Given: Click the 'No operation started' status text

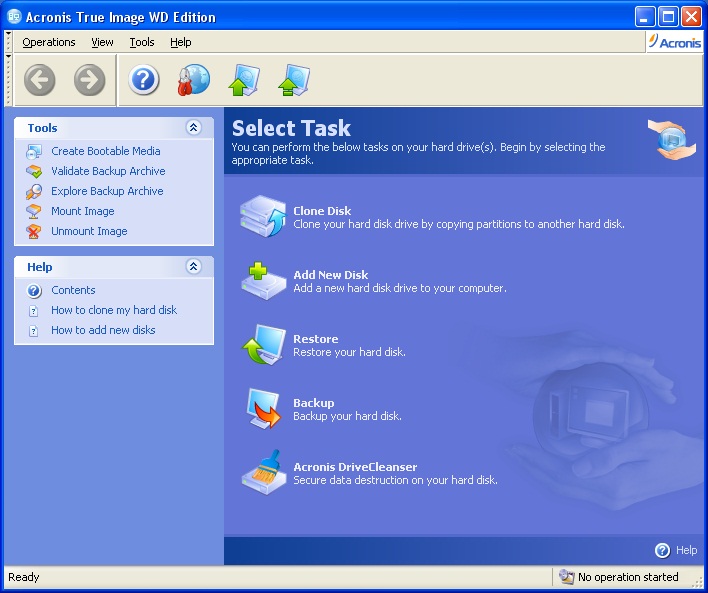Looking at the screenshot, I should click(x=628, y=577).
